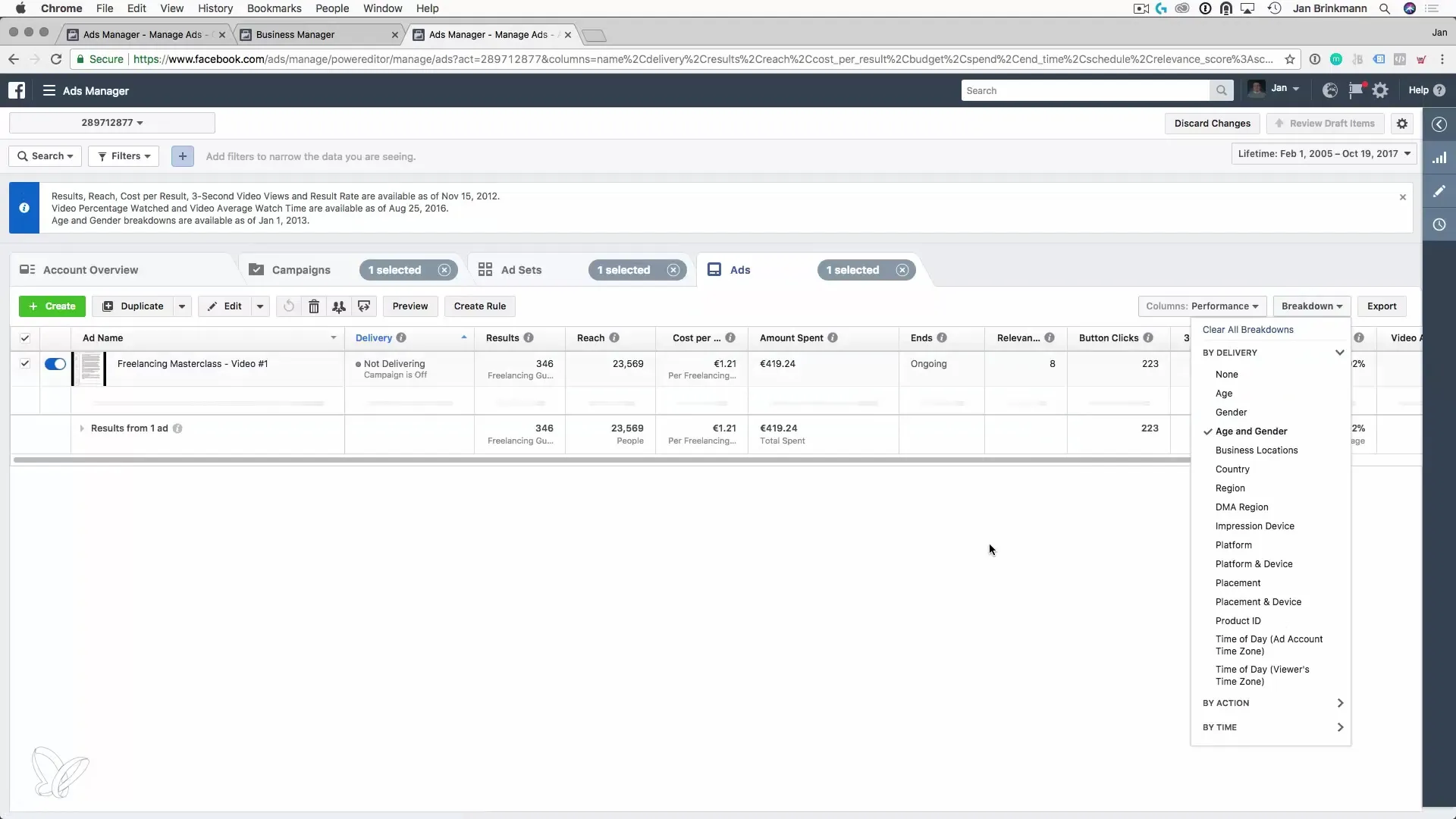Clear the Ads 1 selected filter

[x=902, y=270]
